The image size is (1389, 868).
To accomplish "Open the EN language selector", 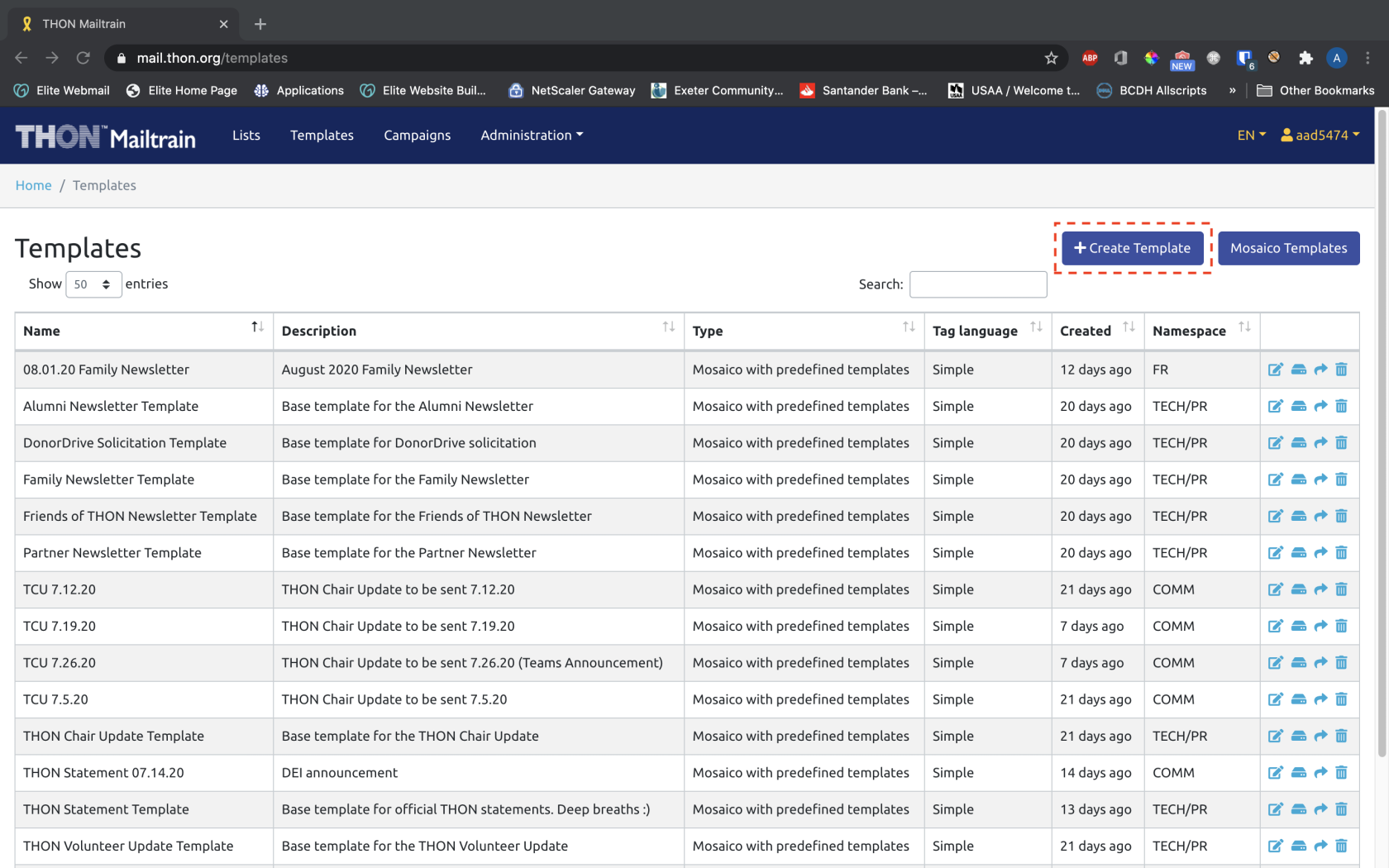I will tap(1252, 135).
